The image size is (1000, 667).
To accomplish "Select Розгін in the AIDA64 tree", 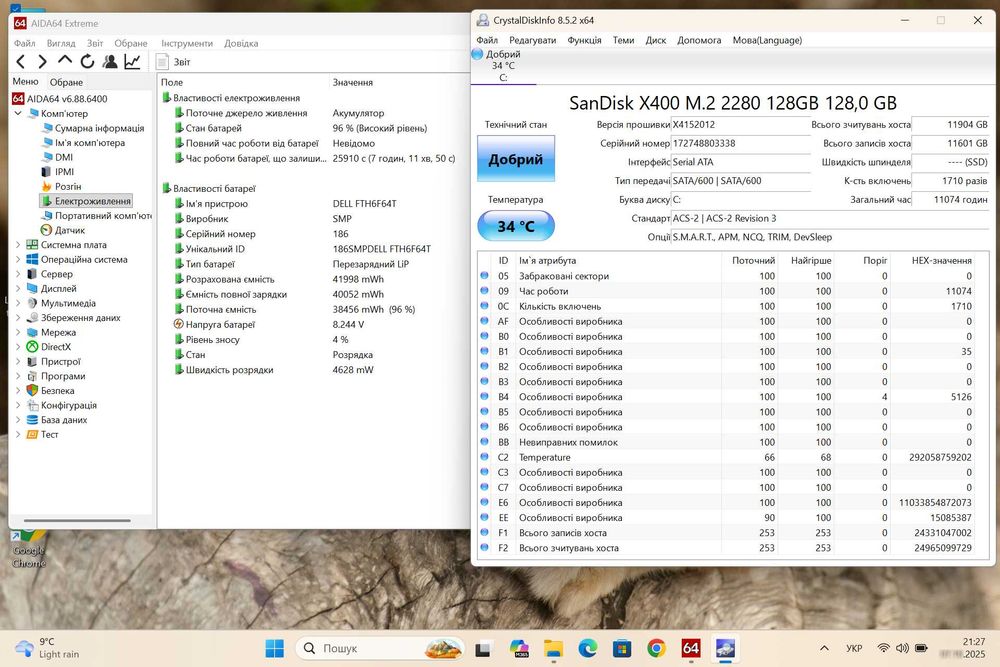I will (67, 186).
